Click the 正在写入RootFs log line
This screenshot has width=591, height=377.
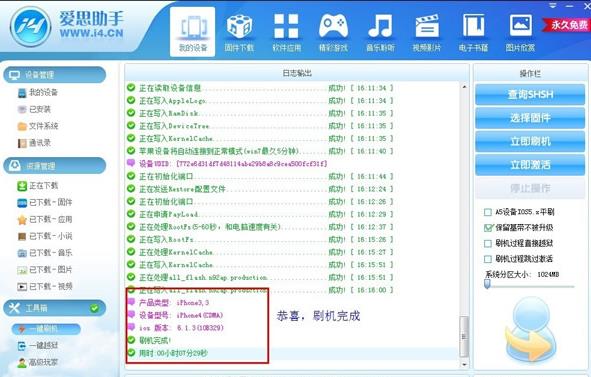(x=260, y=239)
